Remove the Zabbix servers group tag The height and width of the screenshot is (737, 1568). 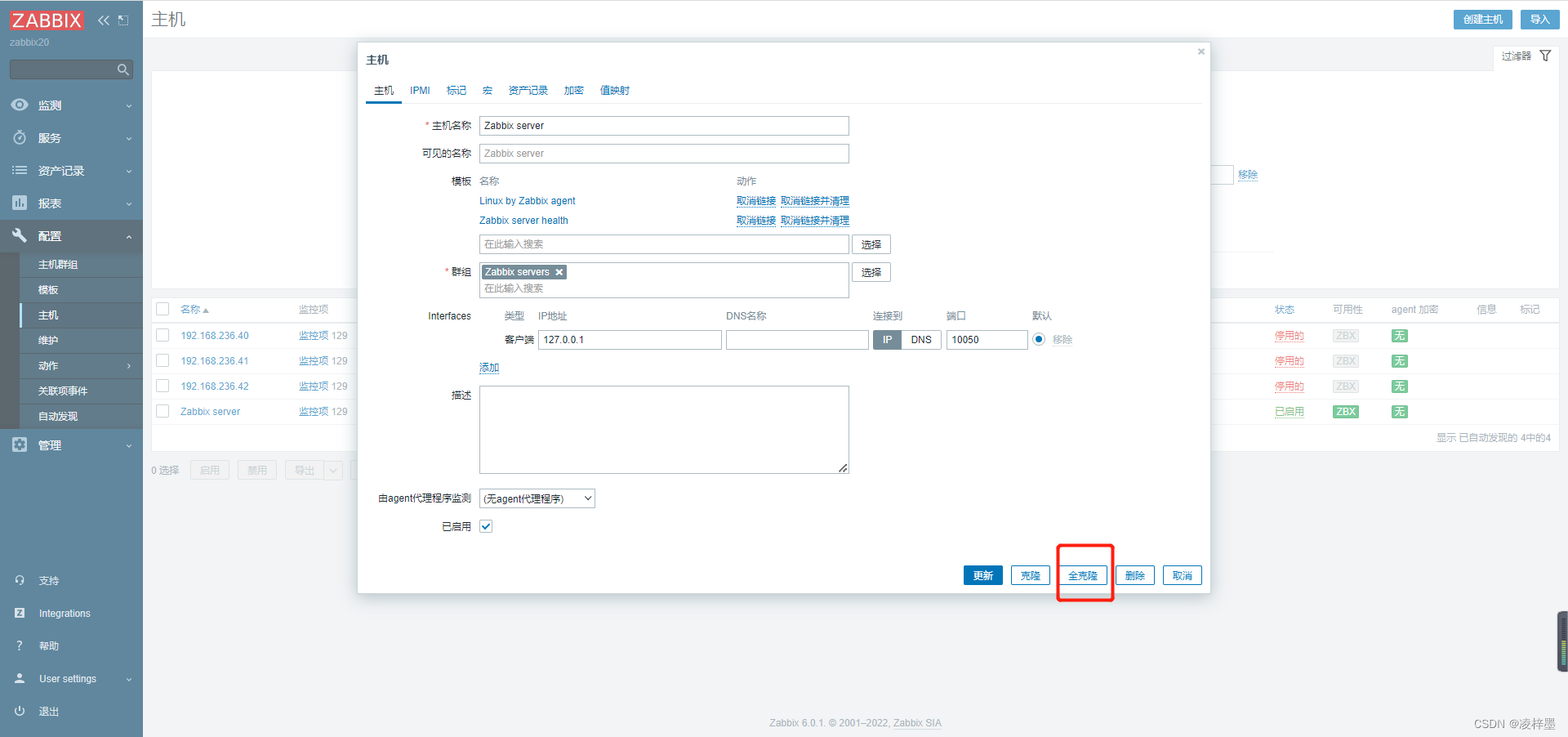pos(559,272)
